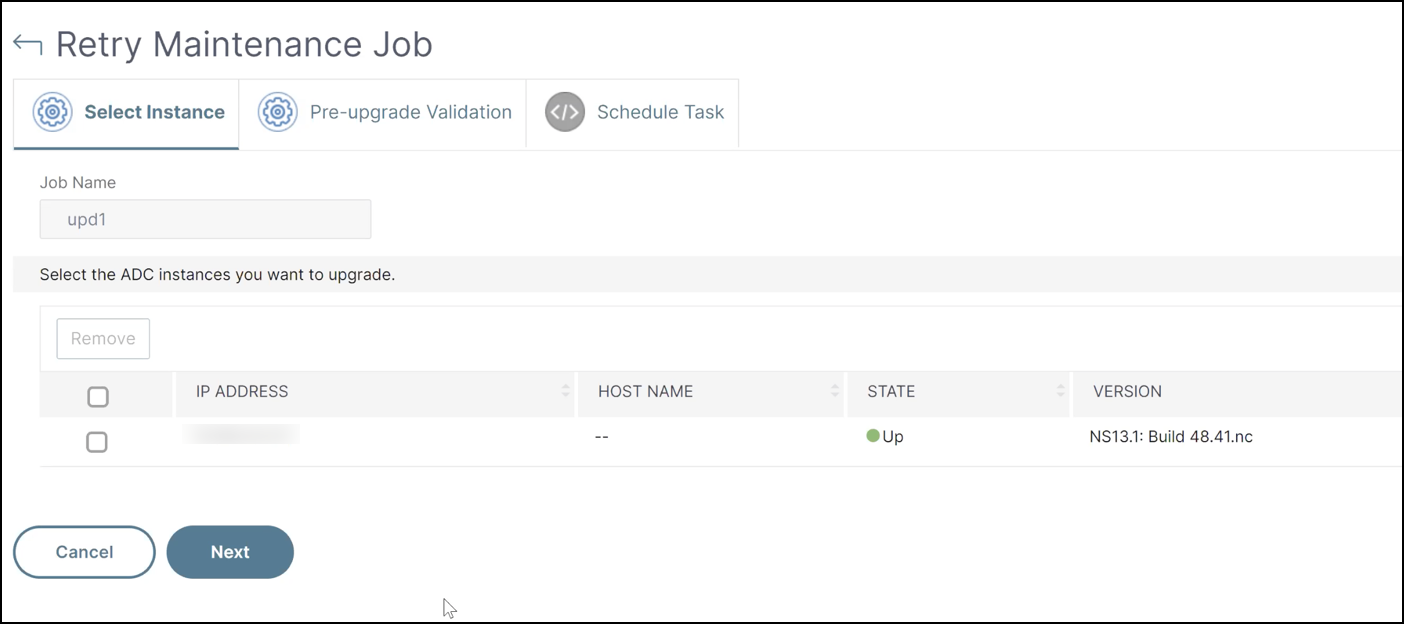Click the gear icon beside Pre-upgrade Validation
The image size is (1404, 624).
pos(277,112)
